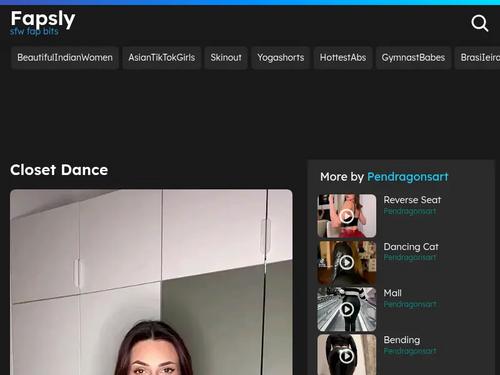Click Pendragonsart author under Mall
The height and width of the screenshot is (375, 500).
[410, 304]
